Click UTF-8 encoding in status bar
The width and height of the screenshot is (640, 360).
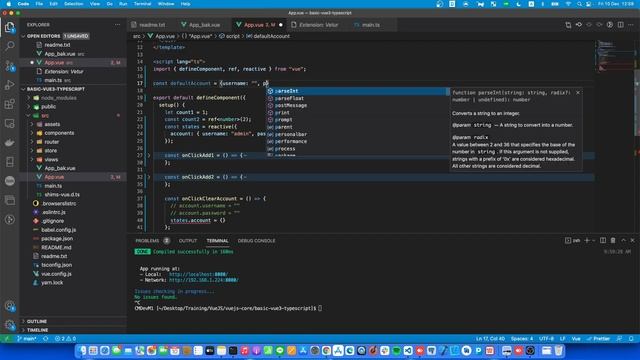coord(547,338)
